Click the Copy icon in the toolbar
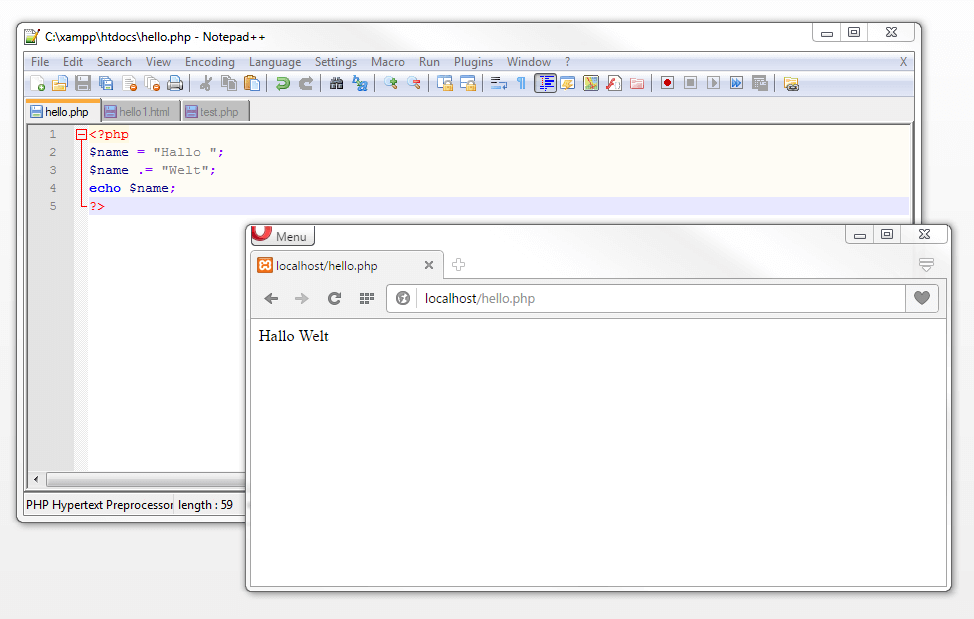974x619 pixels. tap(229, 83)
